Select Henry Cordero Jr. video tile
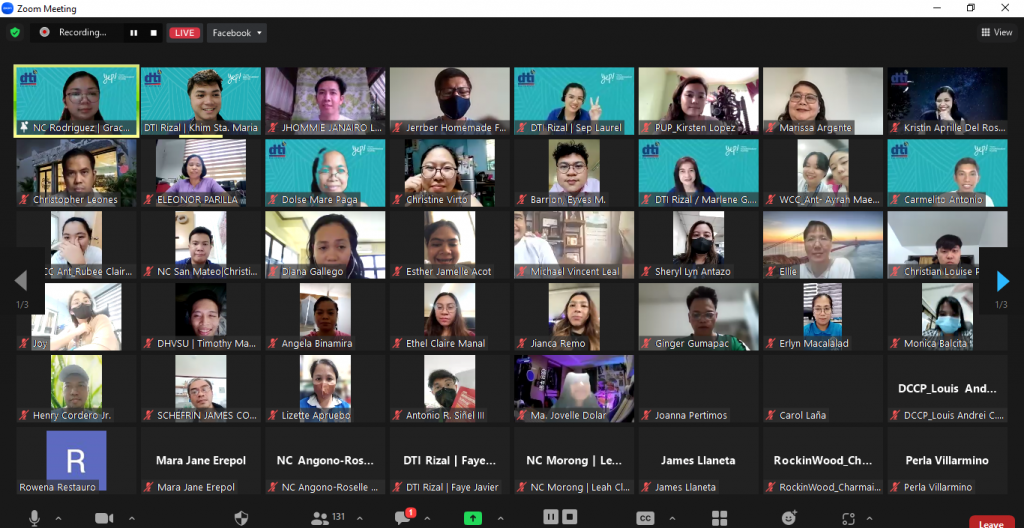Screen dimensions: 1024x528 point(76,388)
